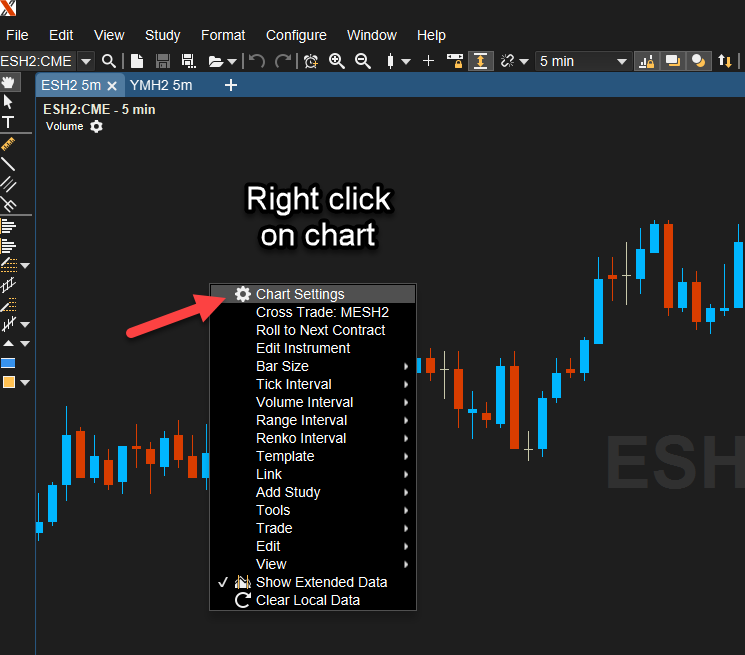Screen dimensions: 745x655
Task: Select the parallel lines channel tool
Action: pos(8,184)
